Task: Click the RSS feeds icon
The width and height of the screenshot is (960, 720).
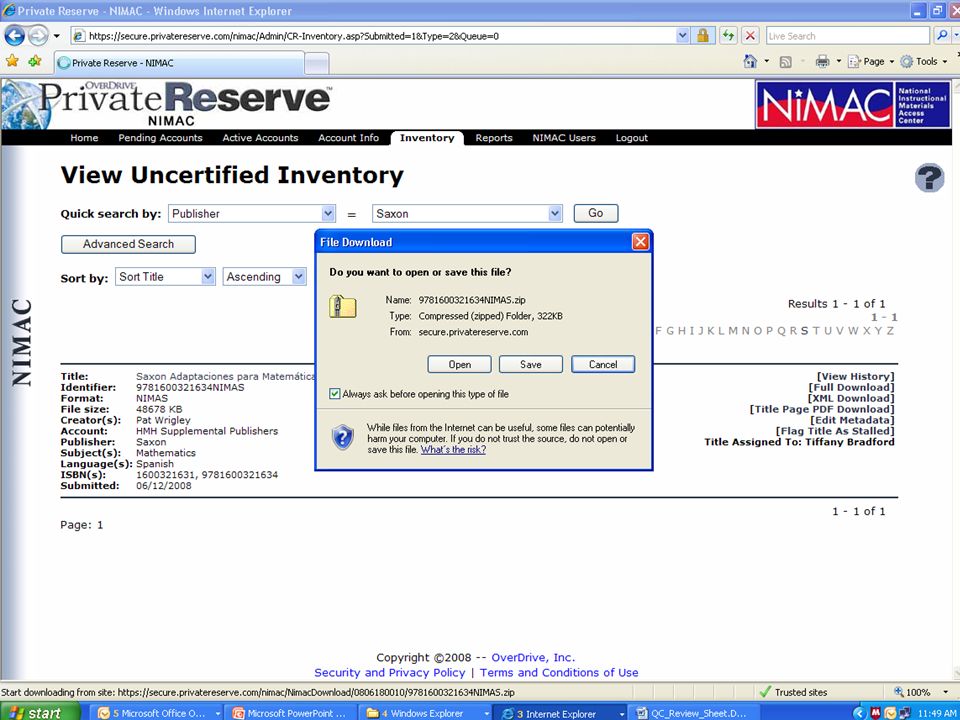Action: (x=786, y=61)
